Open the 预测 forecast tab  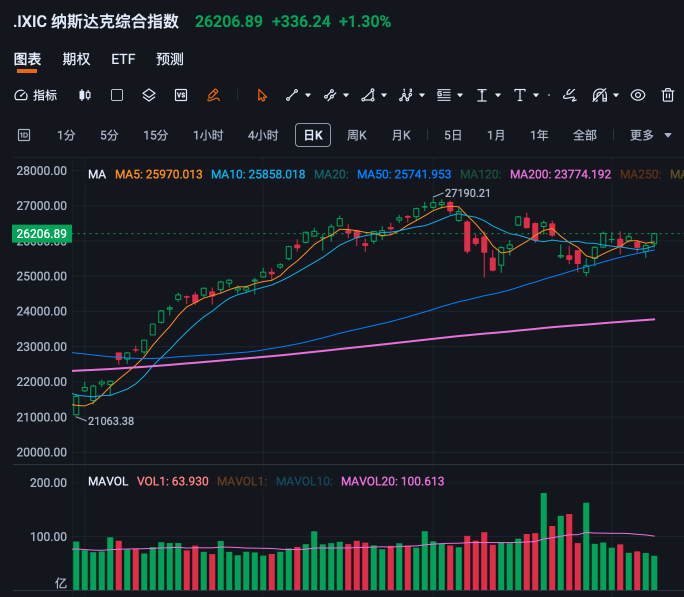coord(170,59)
